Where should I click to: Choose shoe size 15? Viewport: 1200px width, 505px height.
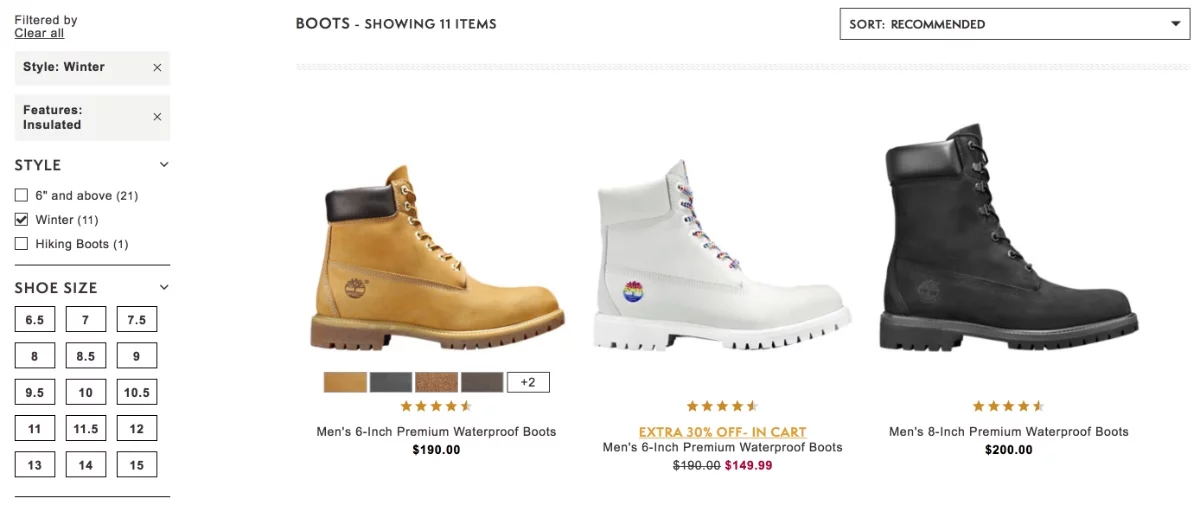[137, 465]
